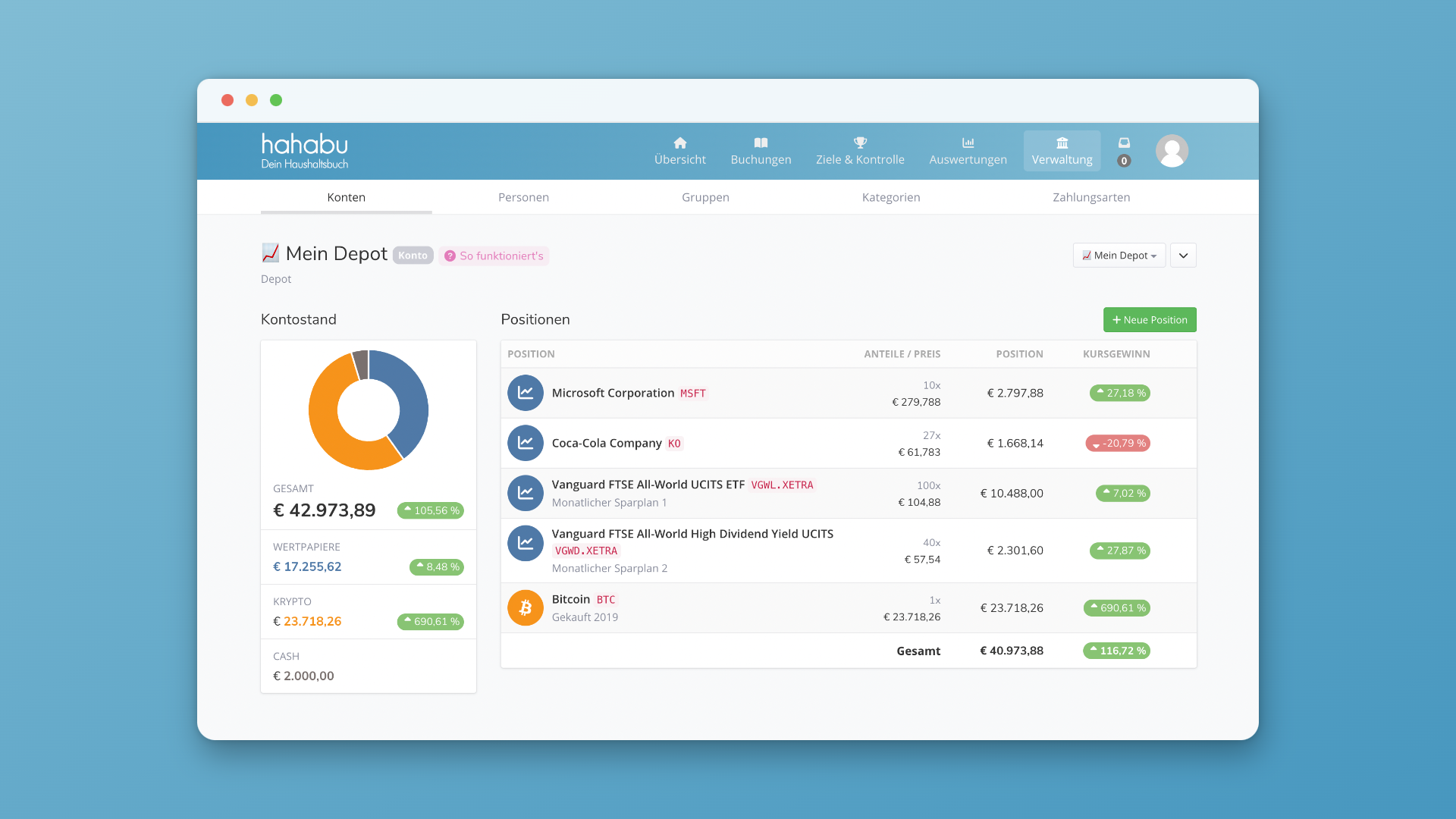Click the Ziele & Kontrolle trophy icon
The width and height of the screenshot is (1456, 819).
(860, 143)
